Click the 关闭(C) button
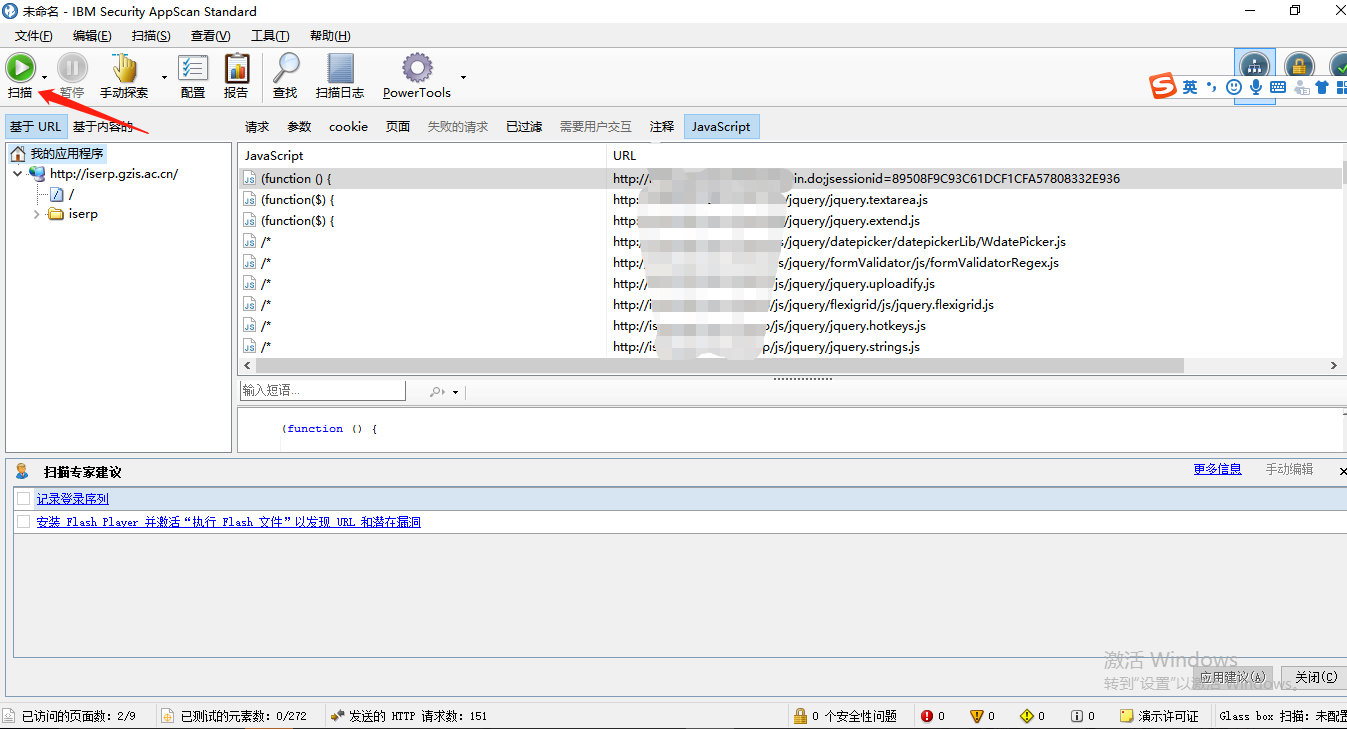 [x=1316, y=678]
